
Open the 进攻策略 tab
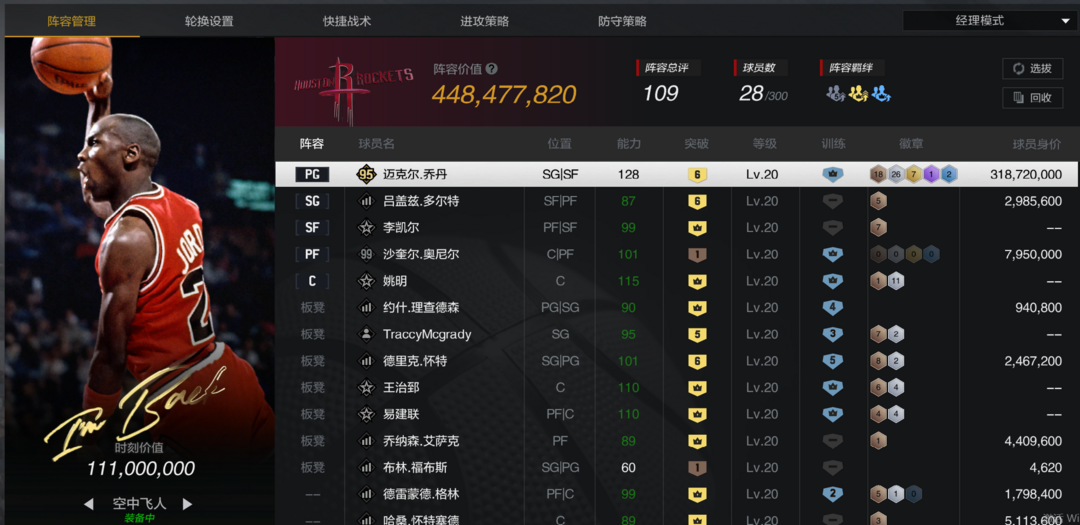[x=485, y=21]
